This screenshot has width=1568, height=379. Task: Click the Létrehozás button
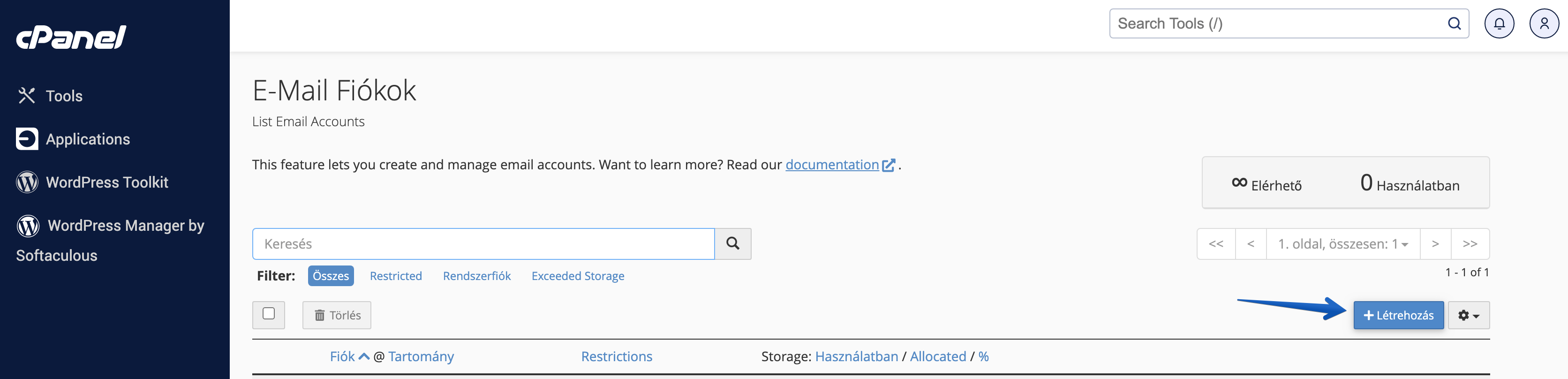(x=1398, y=315)
